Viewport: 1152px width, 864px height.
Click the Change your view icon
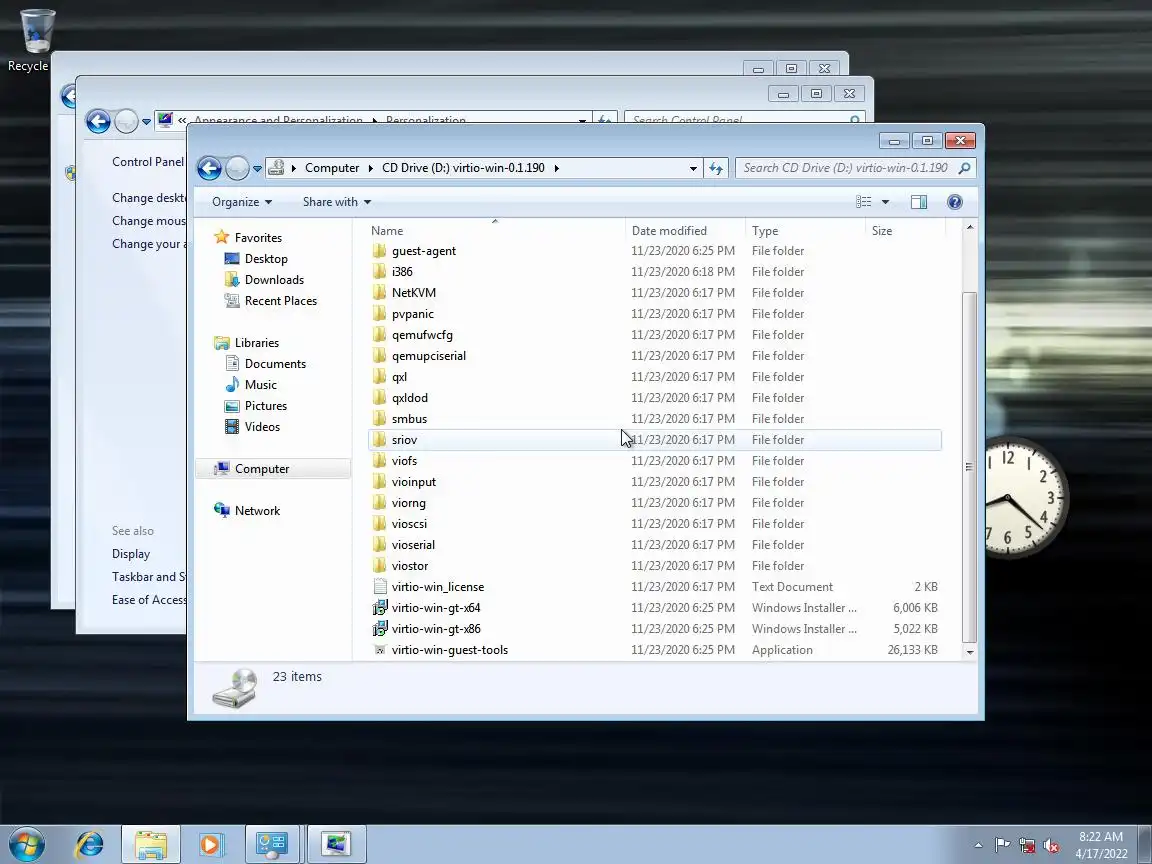point(863,202)
